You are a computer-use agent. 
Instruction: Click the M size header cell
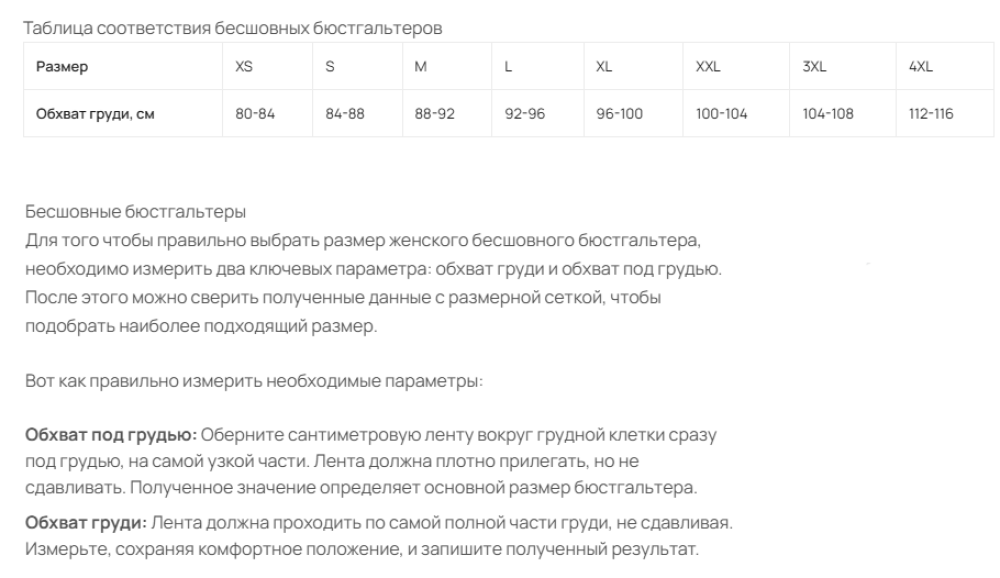[447, 66]
